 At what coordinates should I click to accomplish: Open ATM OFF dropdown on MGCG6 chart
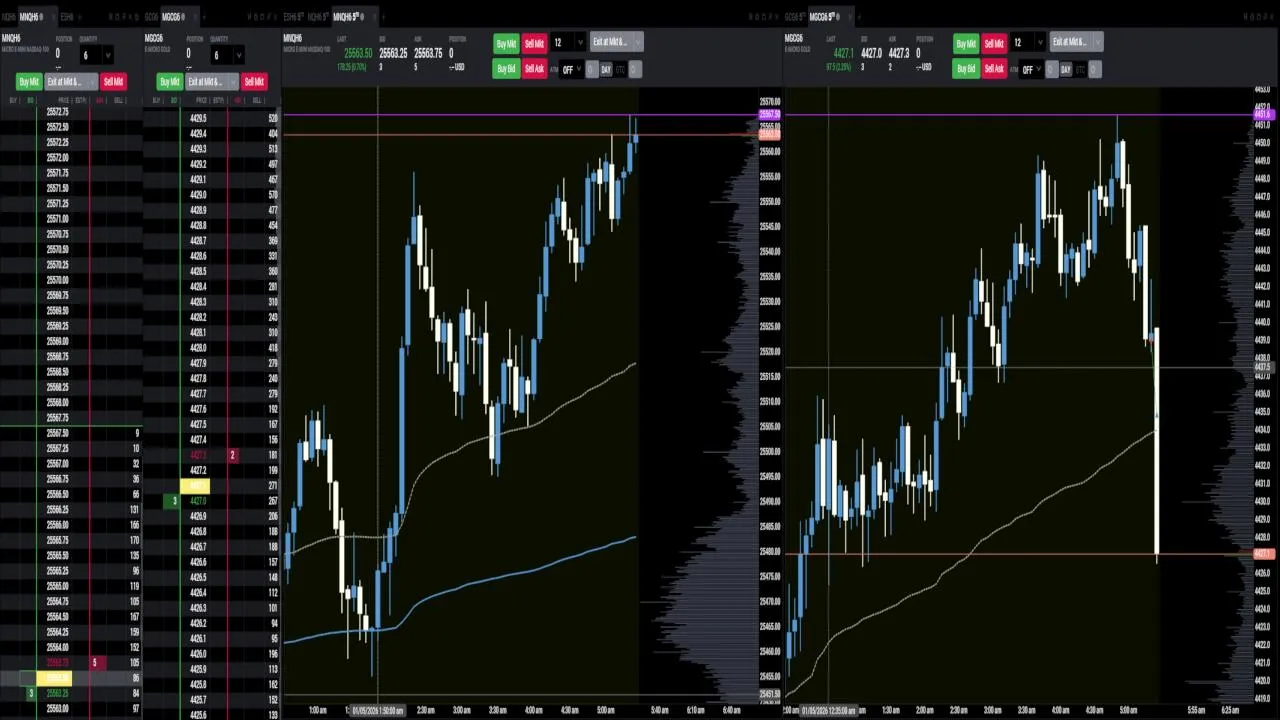point(1030,69)
